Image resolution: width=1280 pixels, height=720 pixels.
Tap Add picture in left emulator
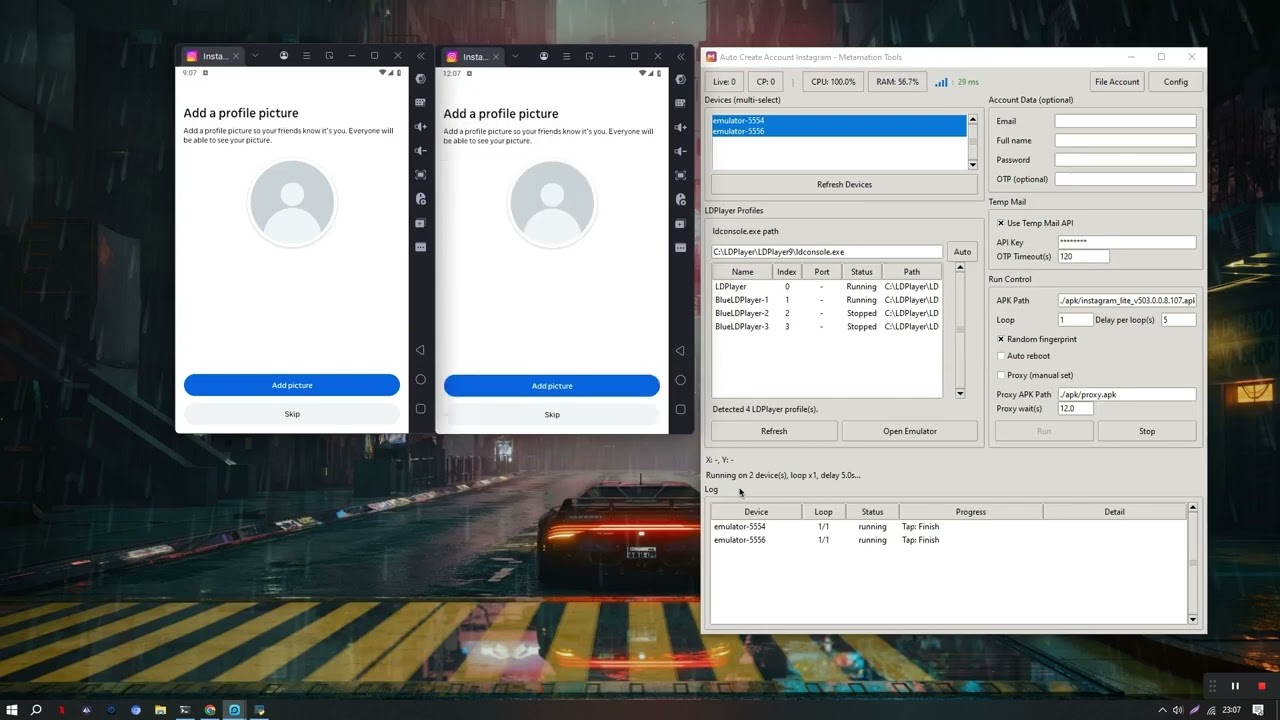(x=292, y=385)
